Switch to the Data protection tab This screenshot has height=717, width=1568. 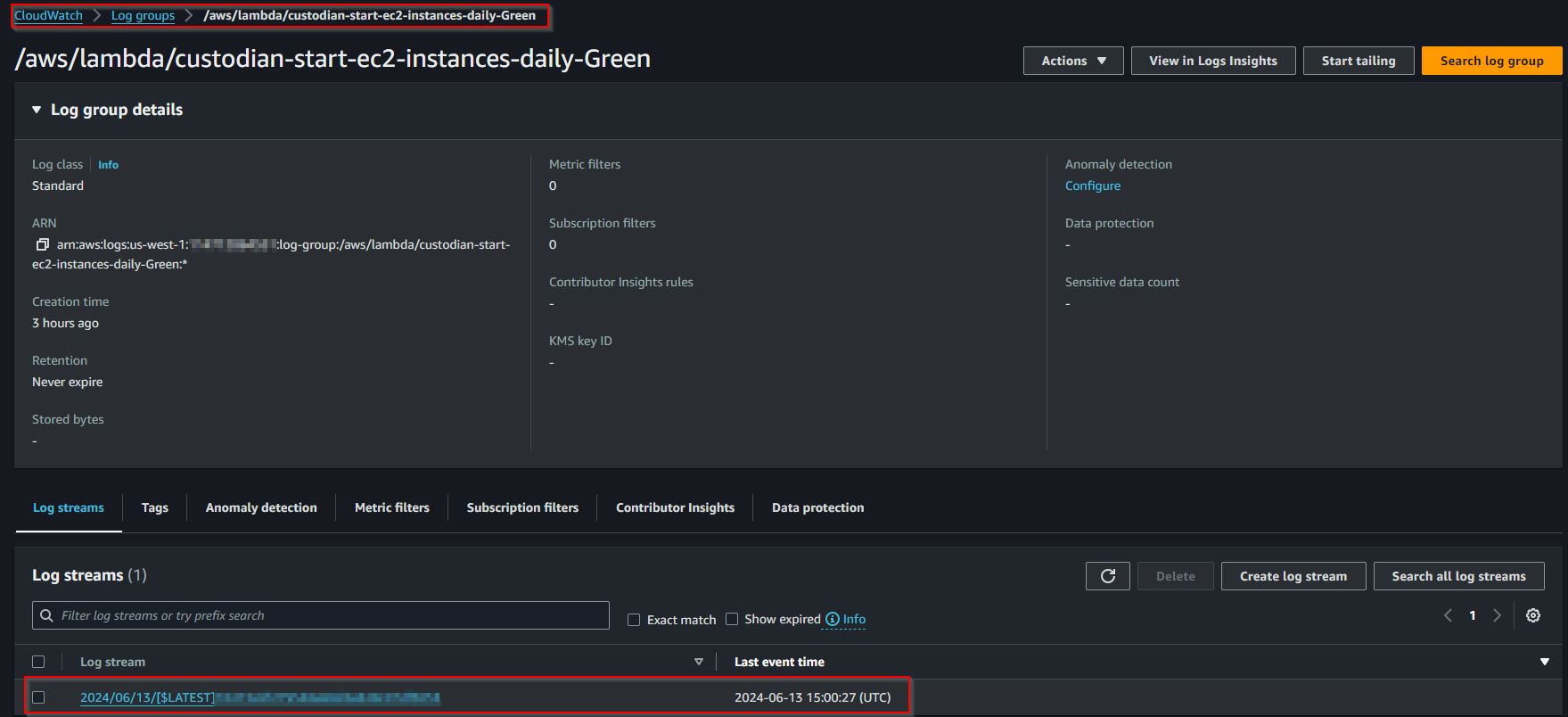coord(818,507)
